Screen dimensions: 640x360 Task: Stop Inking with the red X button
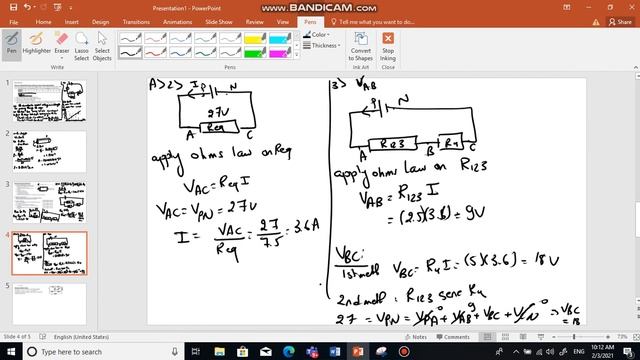click(388, 46)
